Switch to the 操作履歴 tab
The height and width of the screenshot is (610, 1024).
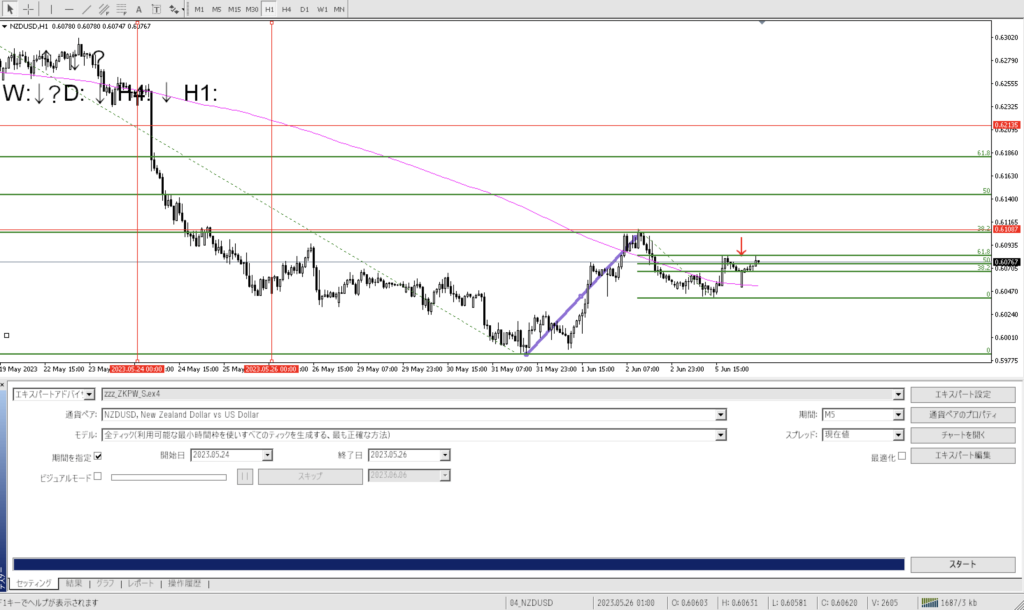click(184, 583)
